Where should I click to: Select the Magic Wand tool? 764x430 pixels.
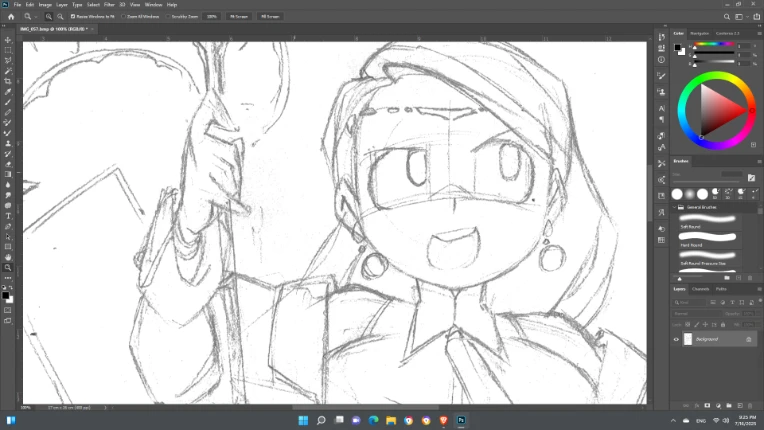tap(8, 71)
